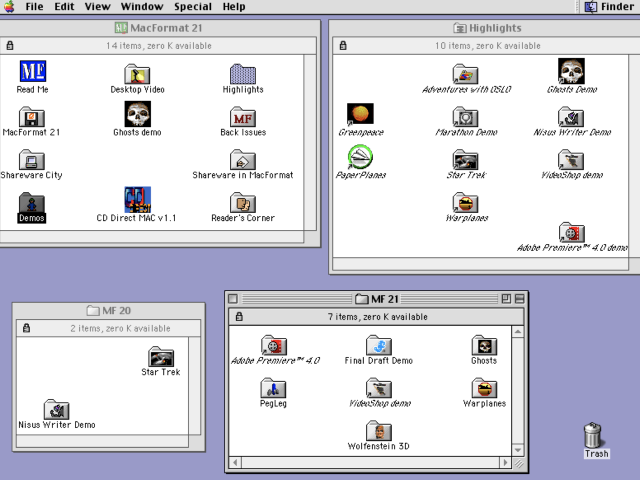Open the Back Issues folder
The image size is (640, 480).
point(243,117)
